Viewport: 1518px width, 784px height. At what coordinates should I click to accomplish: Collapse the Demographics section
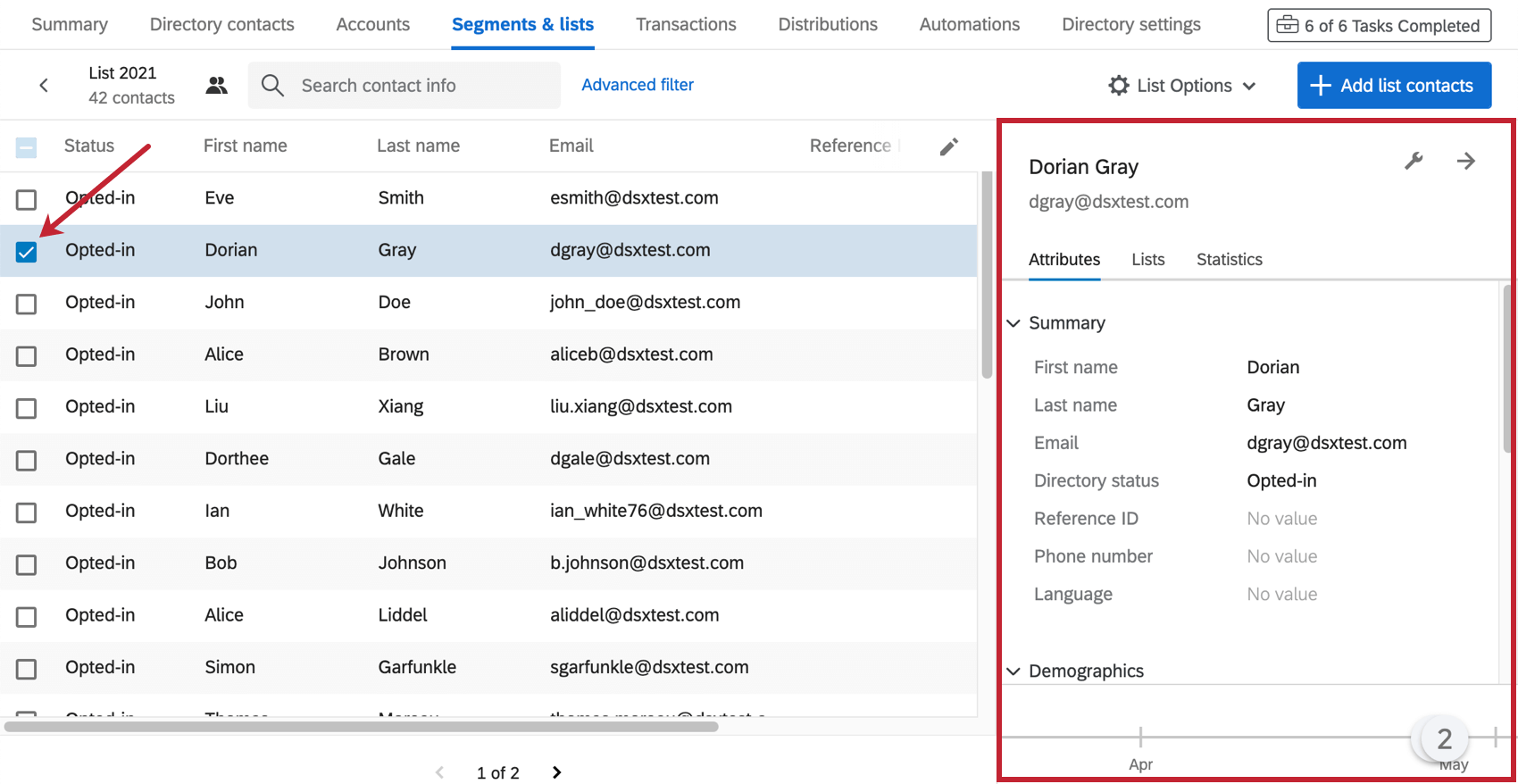1014,671
